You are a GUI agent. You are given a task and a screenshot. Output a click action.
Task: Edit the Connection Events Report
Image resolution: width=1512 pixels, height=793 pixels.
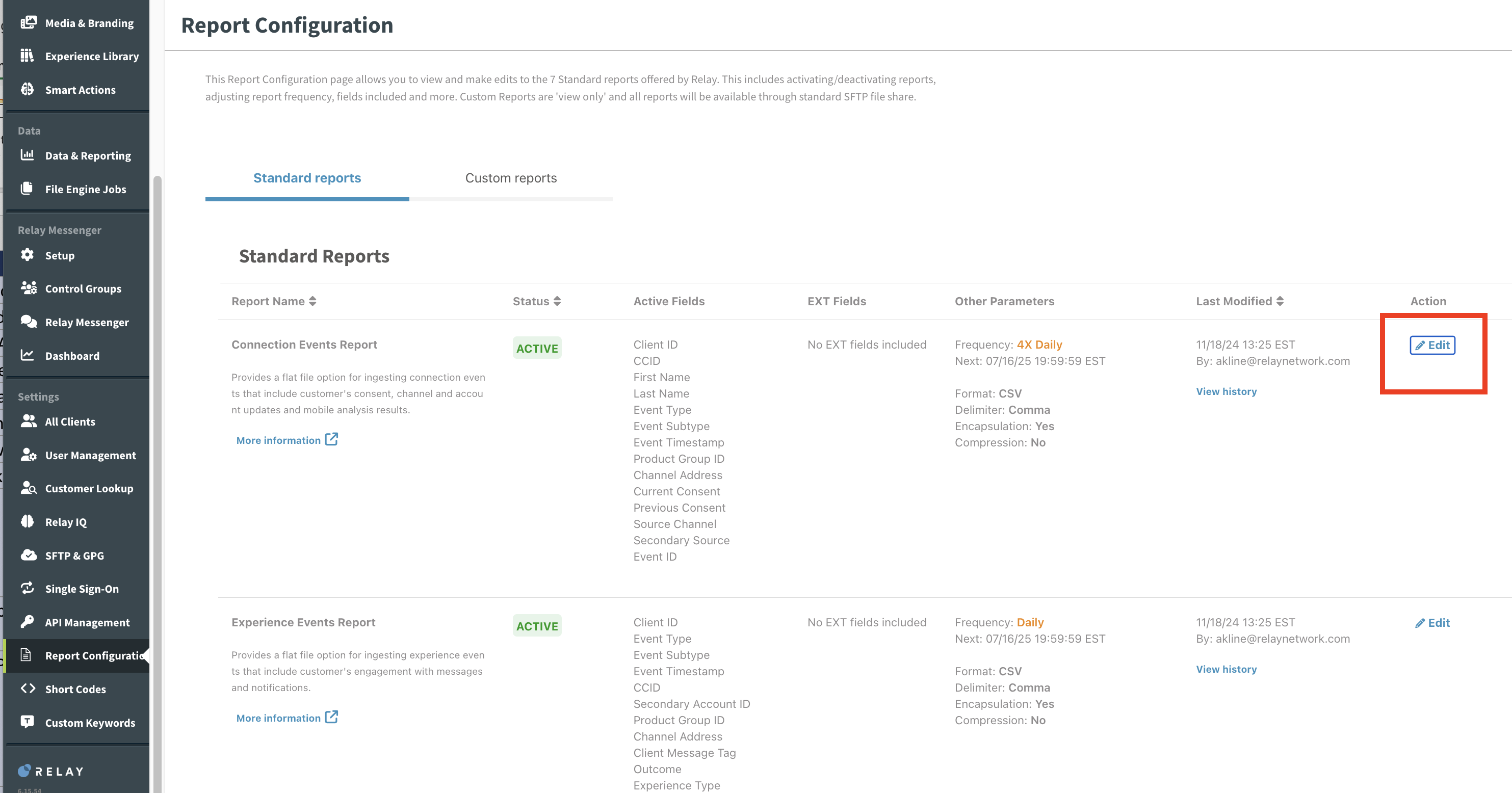pos(1432,345)
